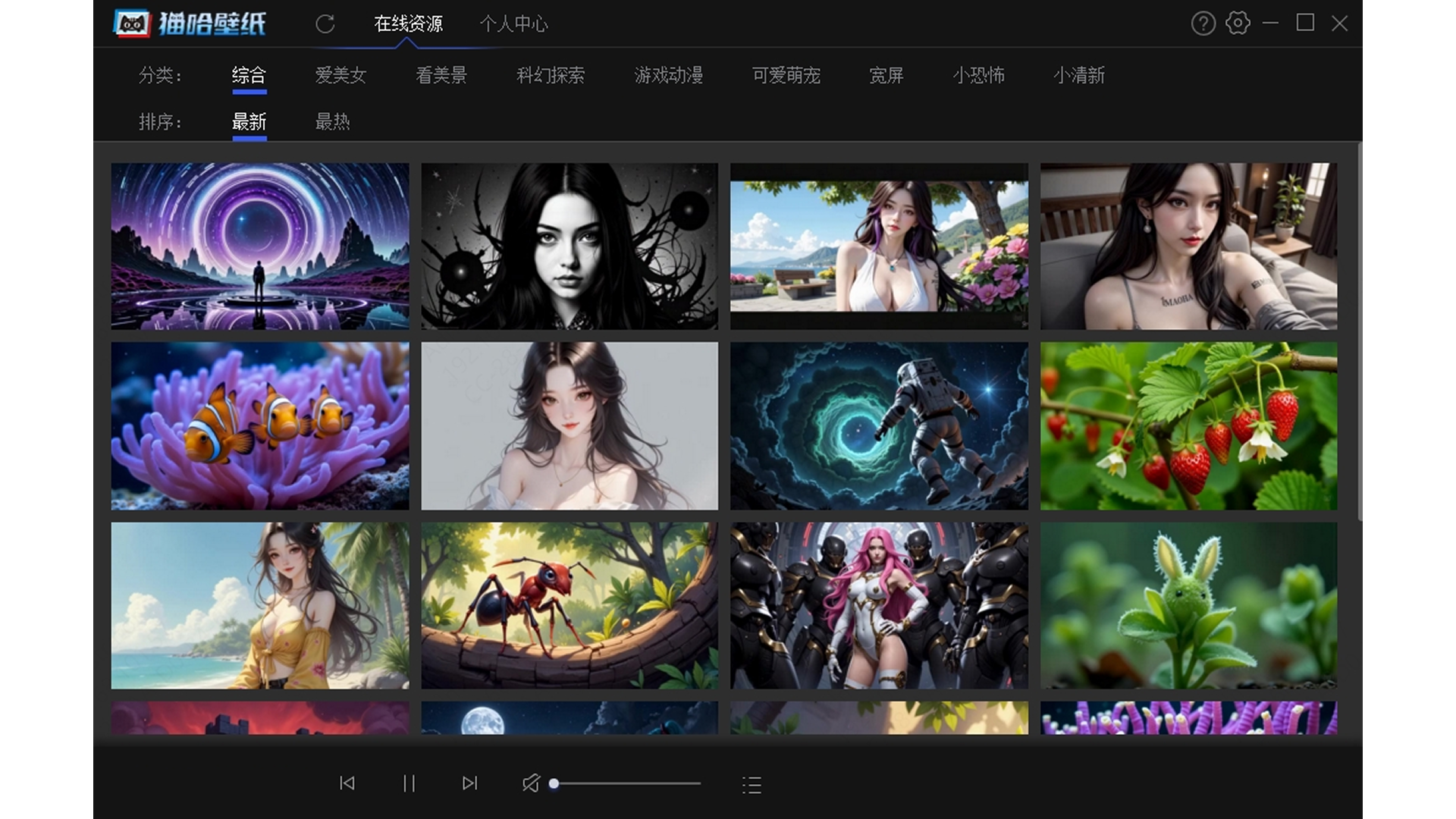Select the 可爱萌宠 category

click(786, 75)
